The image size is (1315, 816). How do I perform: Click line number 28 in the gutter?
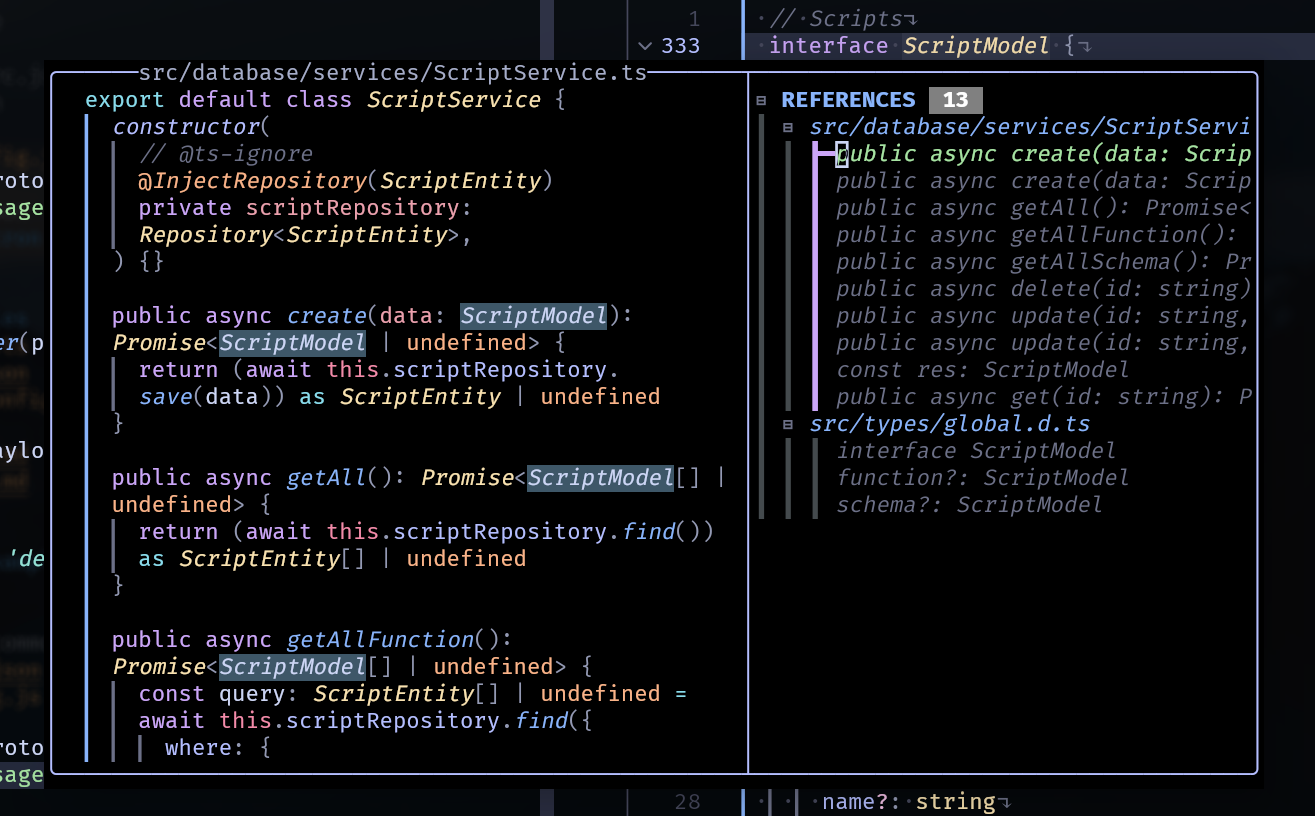tap(687, 802)
